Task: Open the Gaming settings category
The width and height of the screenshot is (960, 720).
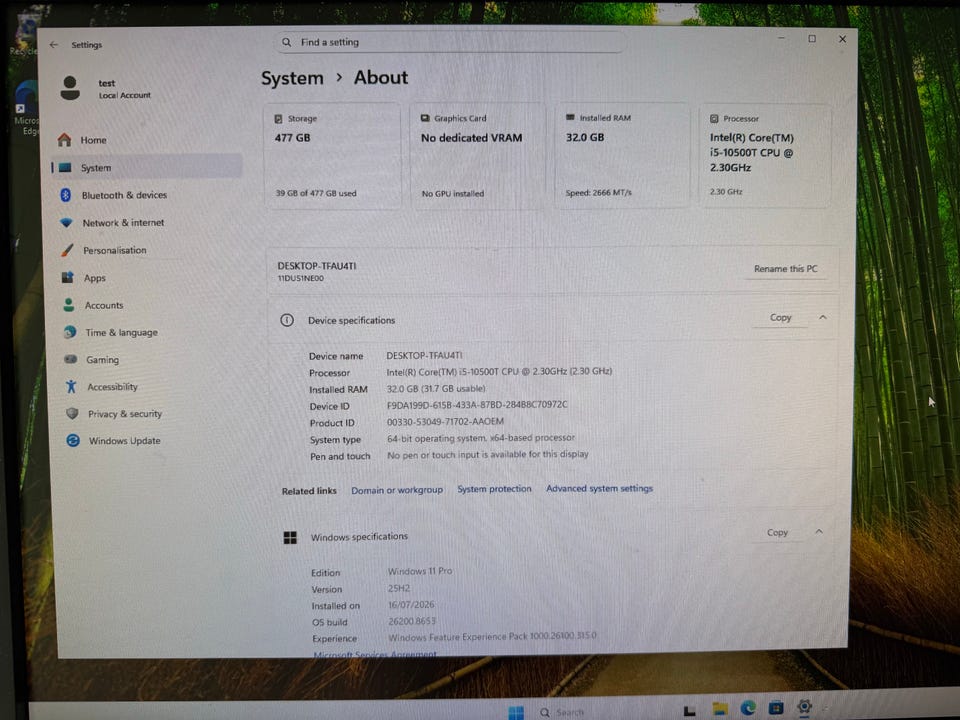Action: click(92, 359)
